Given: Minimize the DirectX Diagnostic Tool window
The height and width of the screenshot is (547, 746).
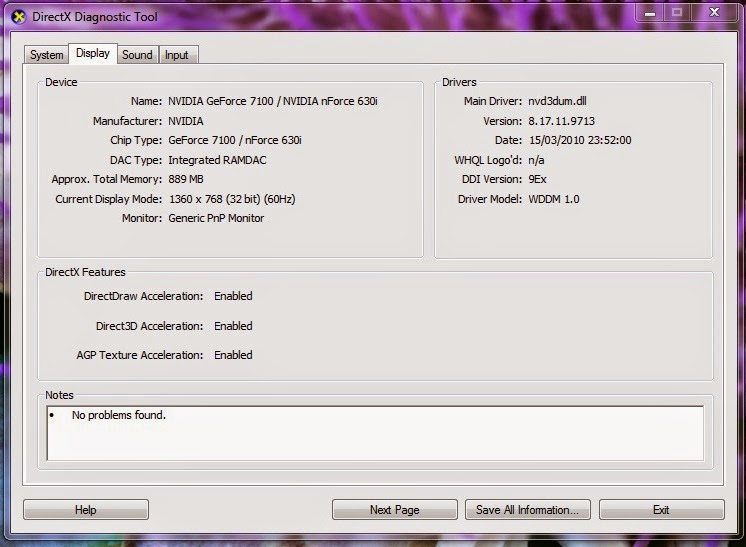Looking at the screenshot, I should tap(650, 13).
